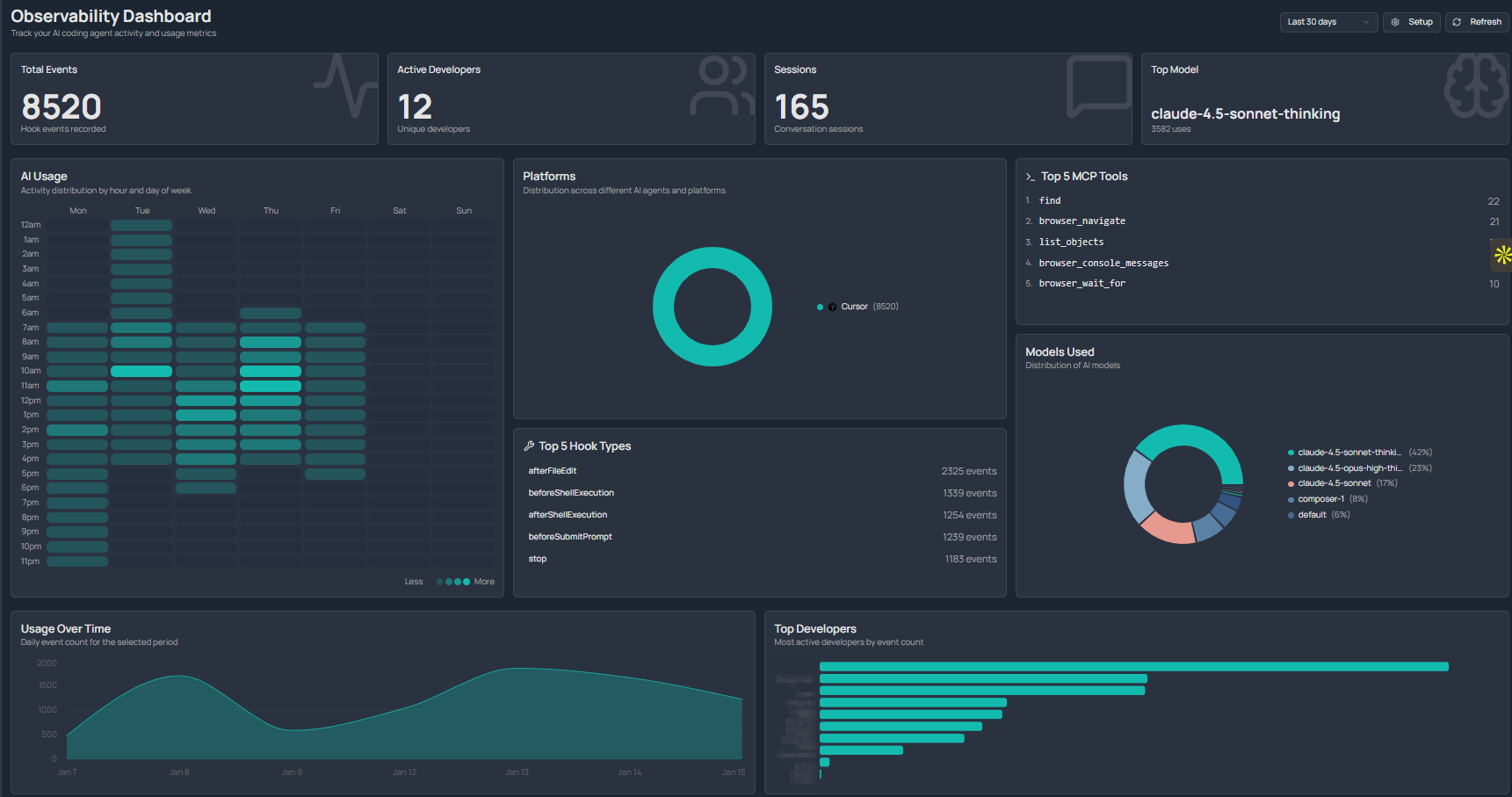Click the afterFileEdit hook row
The width and height of the screenshot is (1512, 797).
[x=762, y=471]
